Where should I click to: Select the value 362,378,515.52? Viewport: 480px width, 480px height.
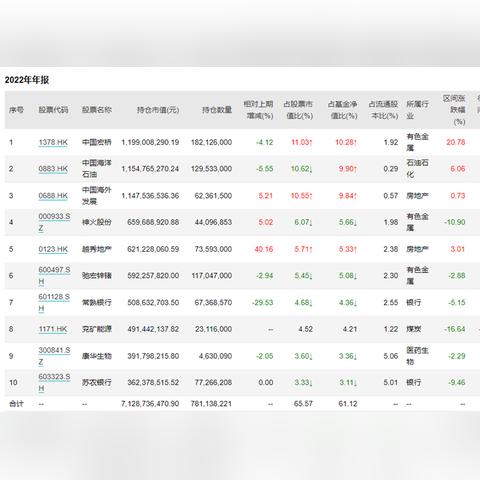point(153,382)
